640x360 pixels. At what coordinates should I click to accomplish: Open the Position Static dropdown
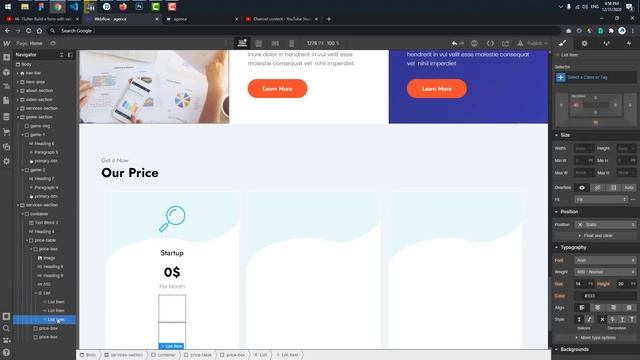tap(605, 224)
